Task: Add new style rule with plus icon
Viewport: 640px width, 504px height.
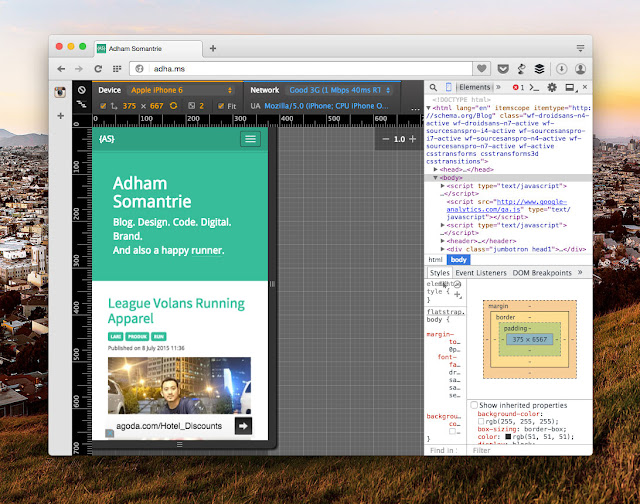Action: point(457,294)
